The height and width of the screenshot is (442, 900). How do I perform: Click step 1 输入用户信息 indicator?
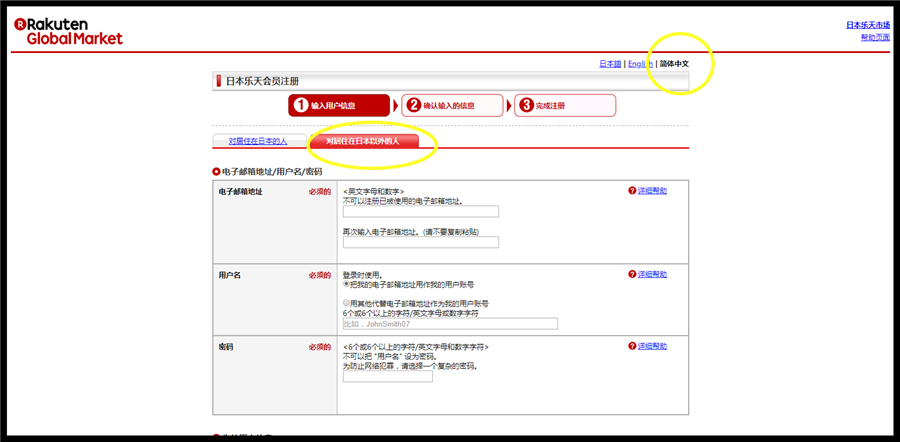point(338,105)
